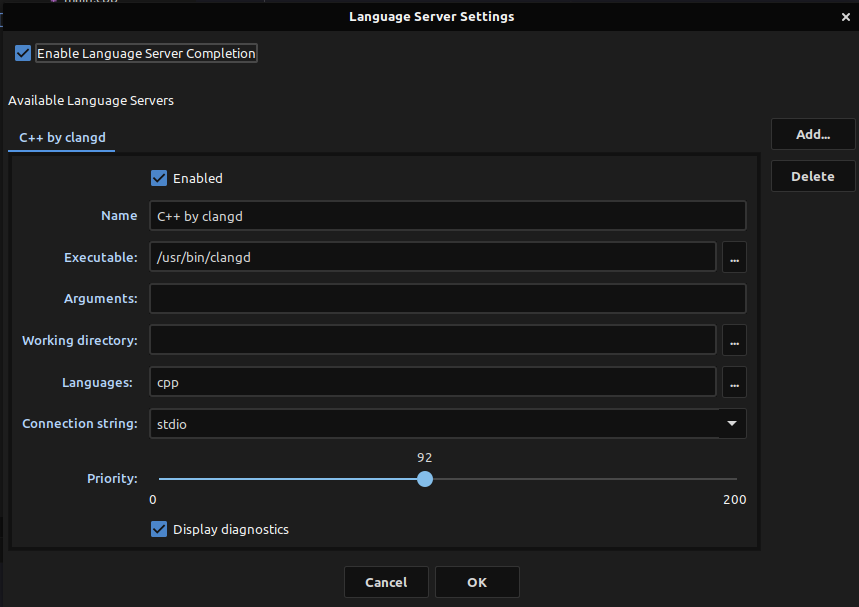This screenshot has height=607, width=859.
Task: Click the Name field showing C++ by clangd
Action: [447, 215]
